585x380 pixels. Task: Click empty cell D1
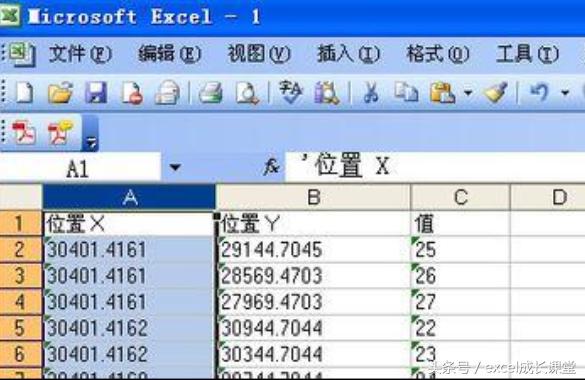548,224
